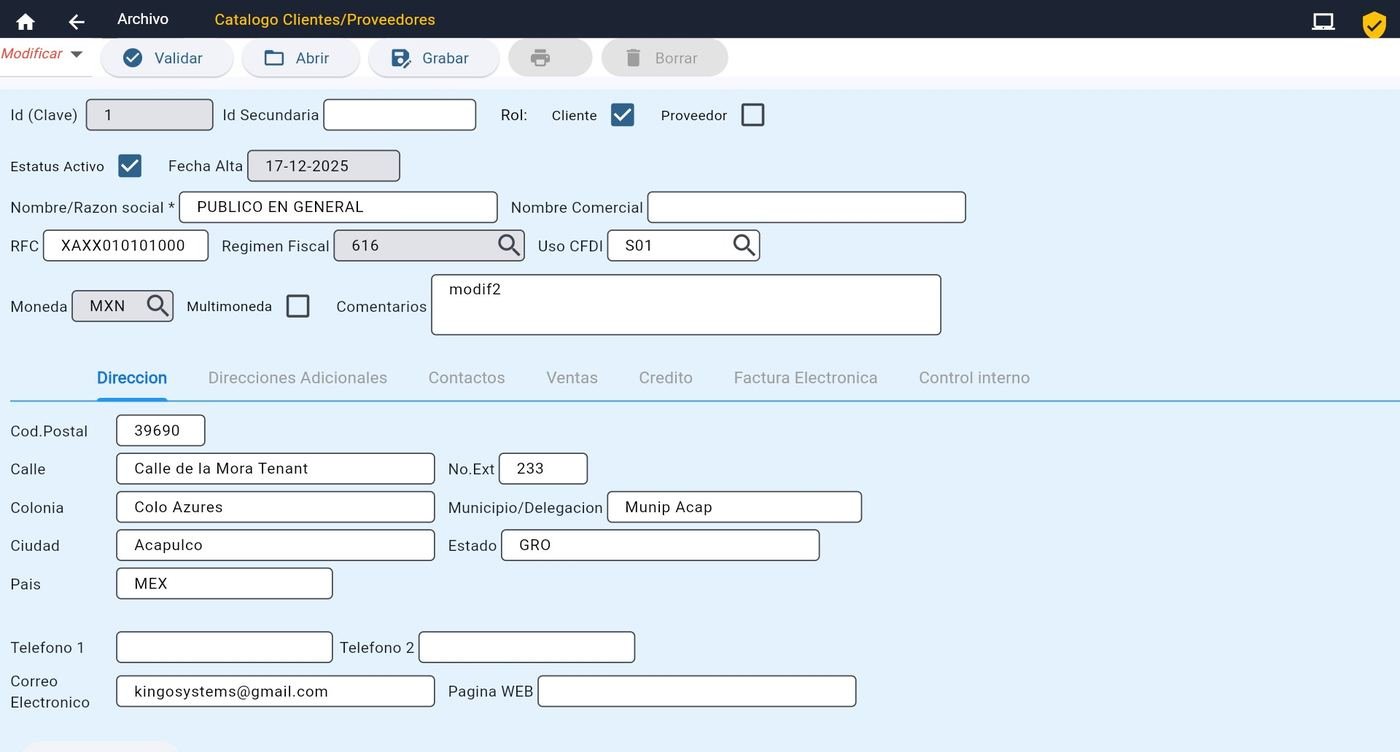Uncheck the Cliente role checkbox

(622, 115)
